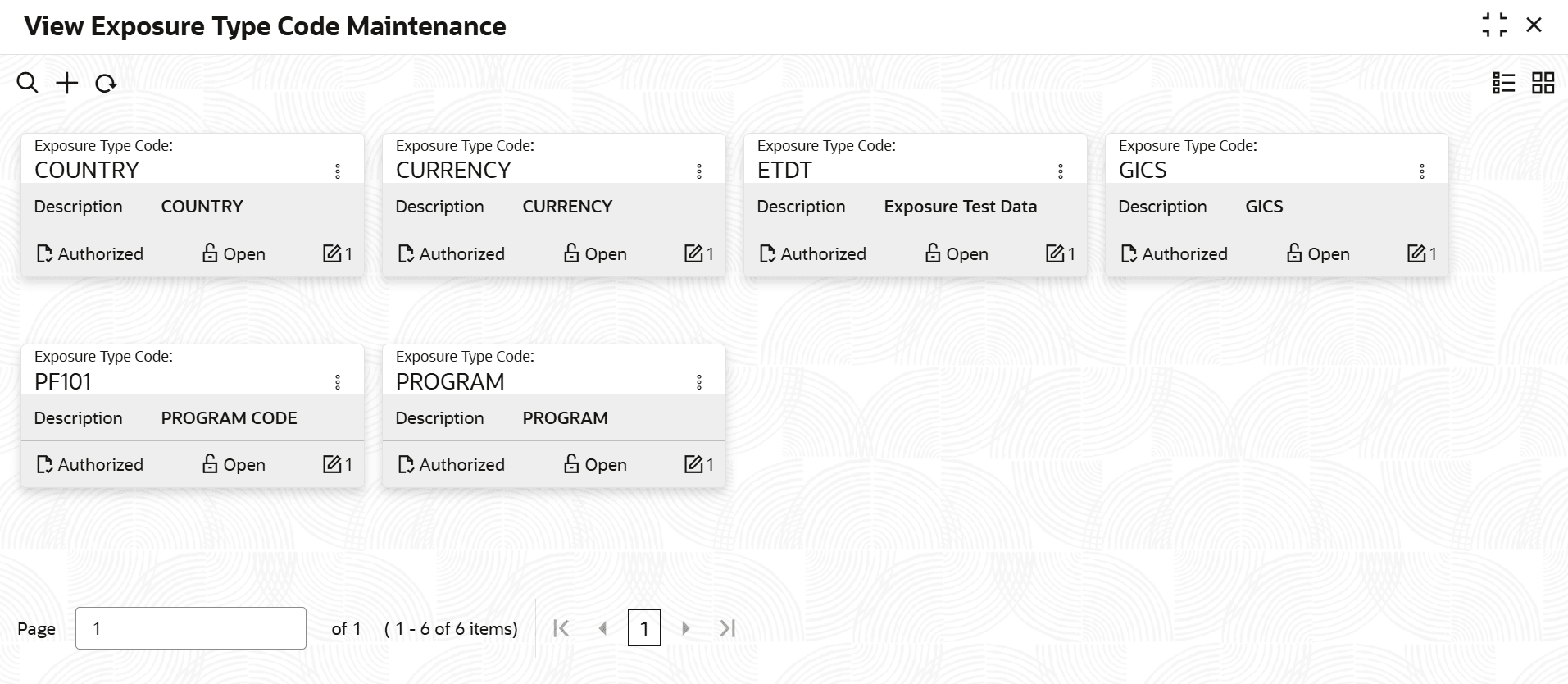Open the CURRENCY card three-dot menu
The image size is (1568, 684).
[x=699, y=171]
